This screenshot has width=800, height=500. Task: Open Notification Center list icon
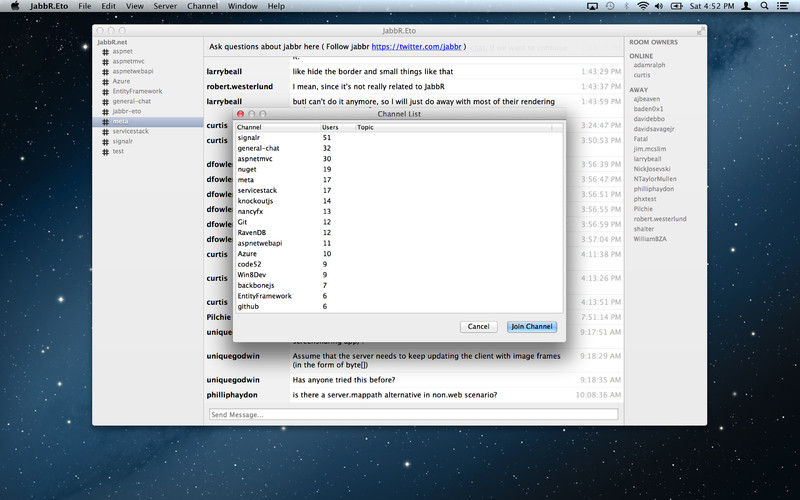point(783,6)
